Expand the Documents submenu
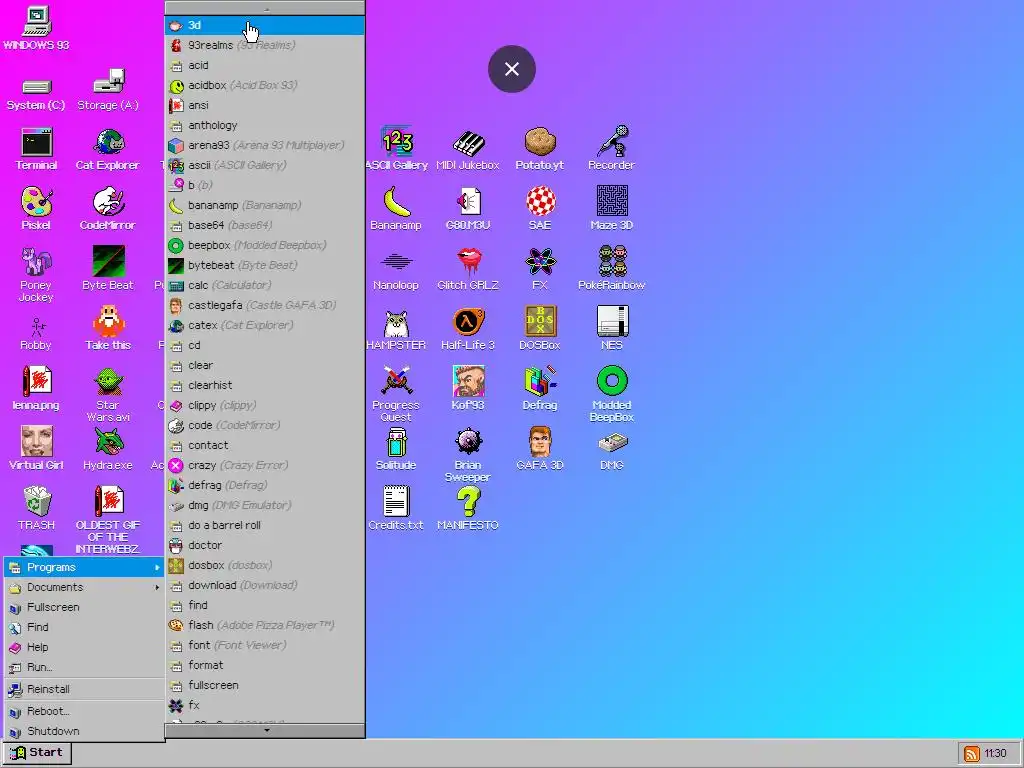1024x768 pixels. point(85,587)
